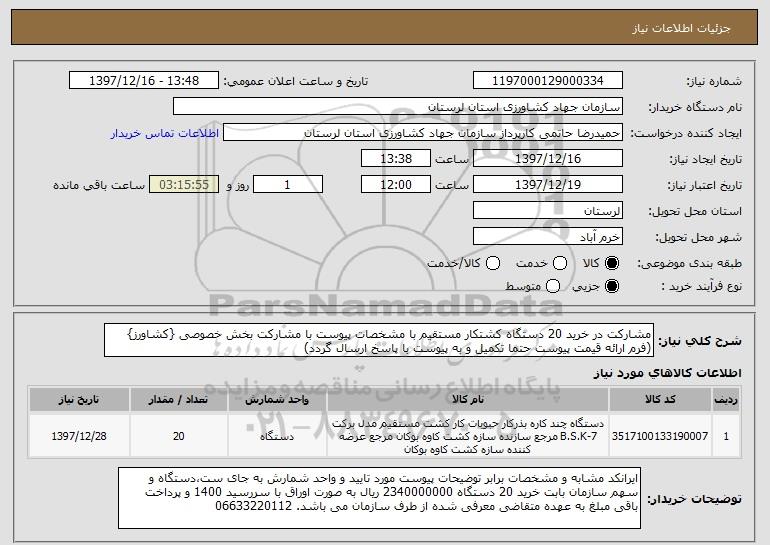The width and height of the screenshot is (770, 545).
Task: Click the delivery province field لرستان
Action: click(x=548, y=211)
